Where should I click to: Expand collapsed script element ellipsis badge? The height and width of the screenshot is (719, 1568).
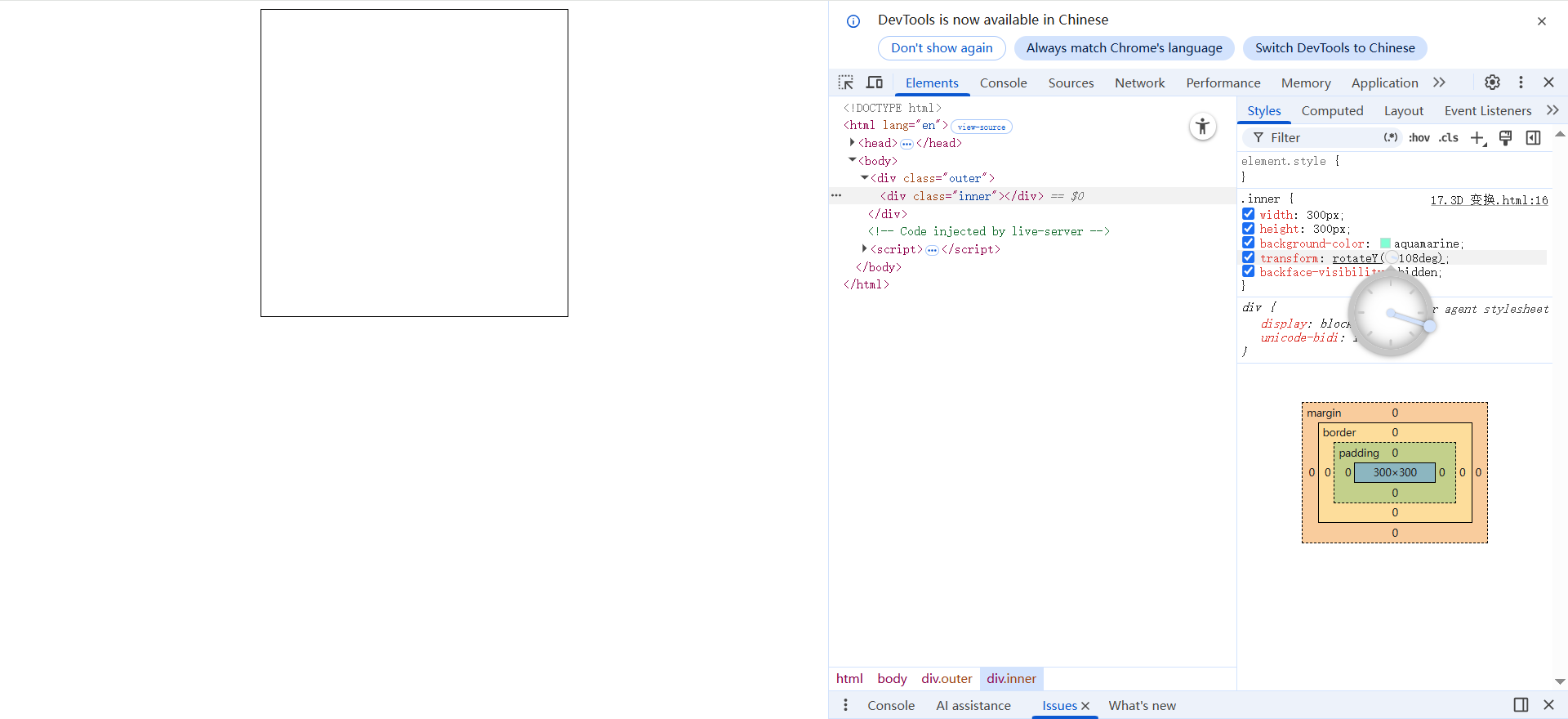[x=932, y=250]
